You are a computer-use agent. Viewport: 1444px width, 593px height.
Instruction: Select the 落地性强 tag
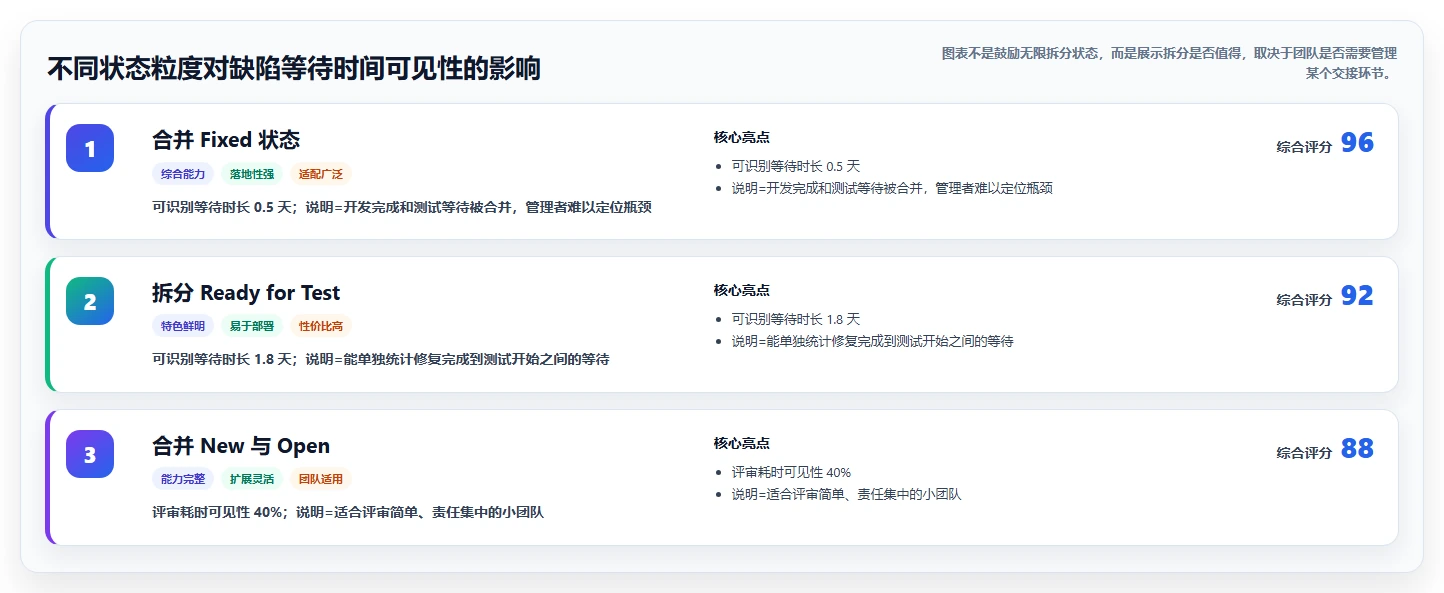click(252, 173)
